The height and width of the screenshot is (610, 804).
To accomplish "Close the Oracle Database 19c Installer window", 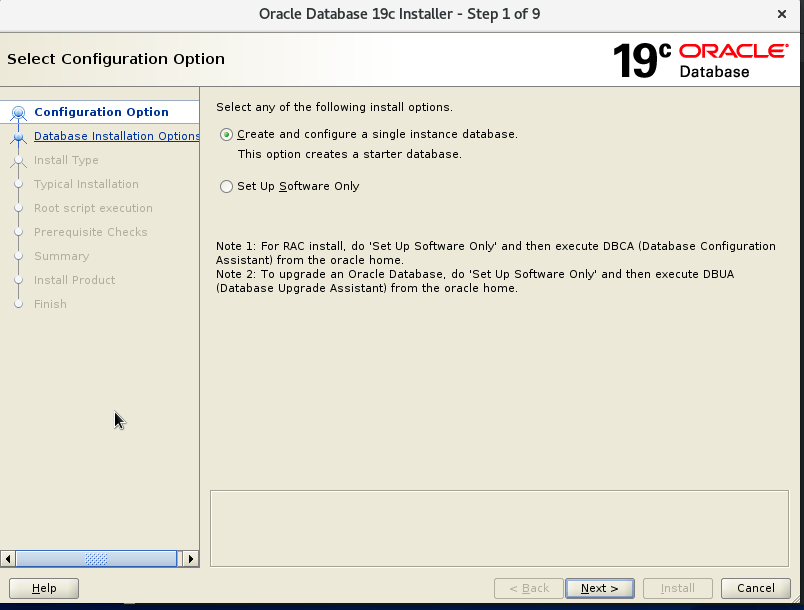I will (781, 14).
